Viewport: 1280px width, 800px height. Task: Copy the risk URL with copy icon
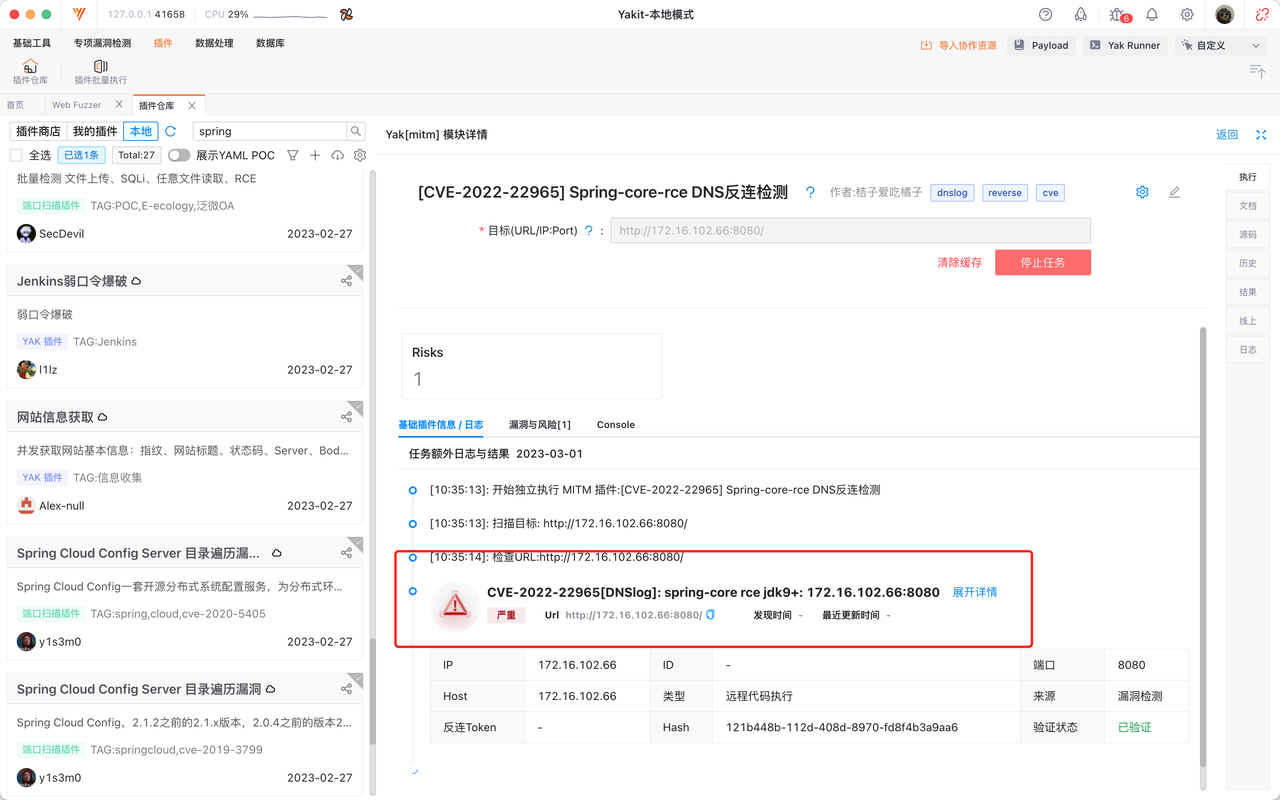pyautogui.click(x=711, y=615)
